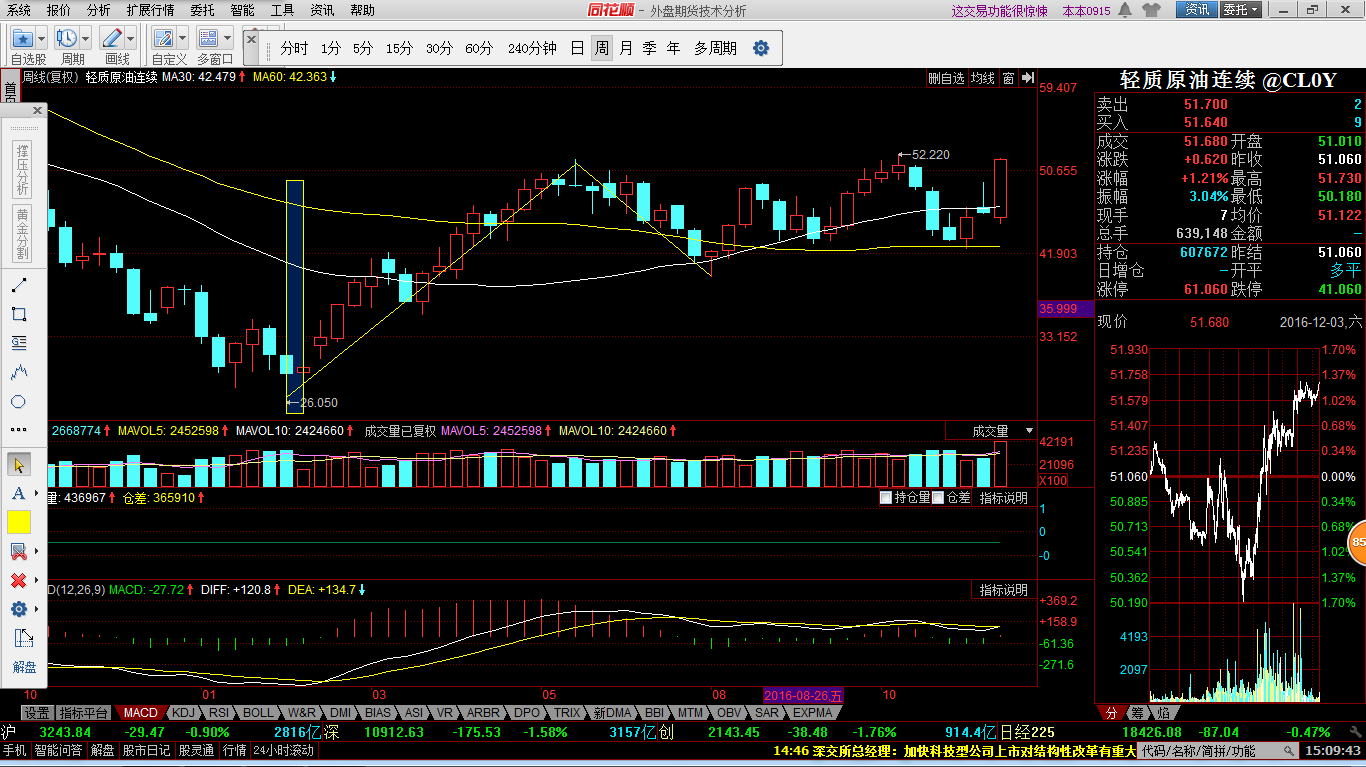Expand the 画线 dropdown arrow
The width and height of the screenshot is (1366, 767).
[131, 39]
